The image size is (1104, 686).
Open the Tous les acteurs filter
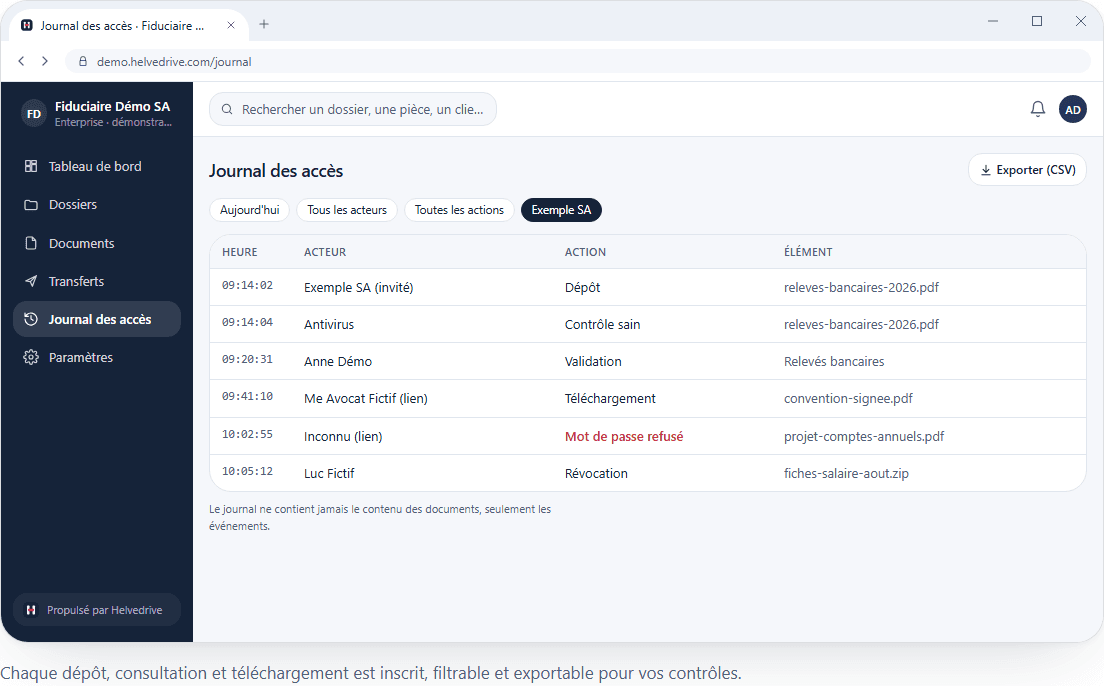[347, 210]
